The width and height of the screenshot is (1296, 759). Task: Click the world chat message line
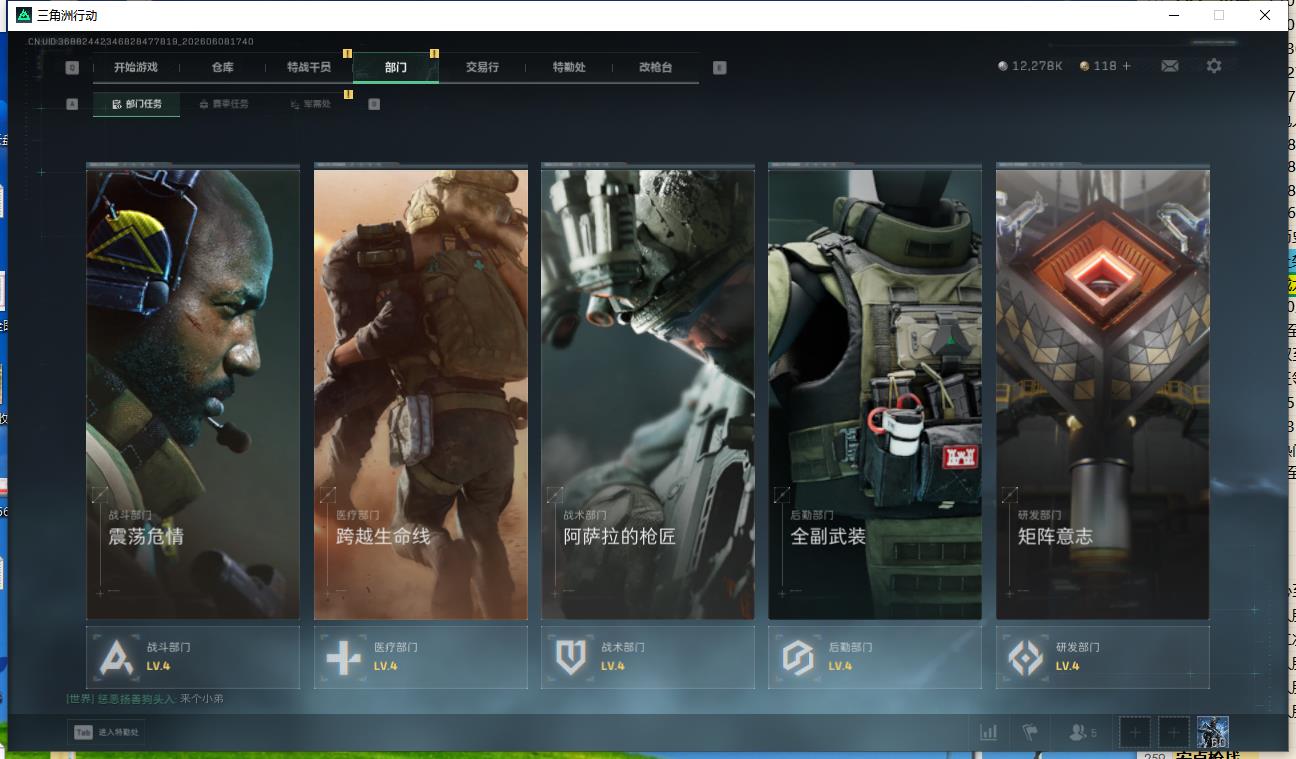(145, 698)
